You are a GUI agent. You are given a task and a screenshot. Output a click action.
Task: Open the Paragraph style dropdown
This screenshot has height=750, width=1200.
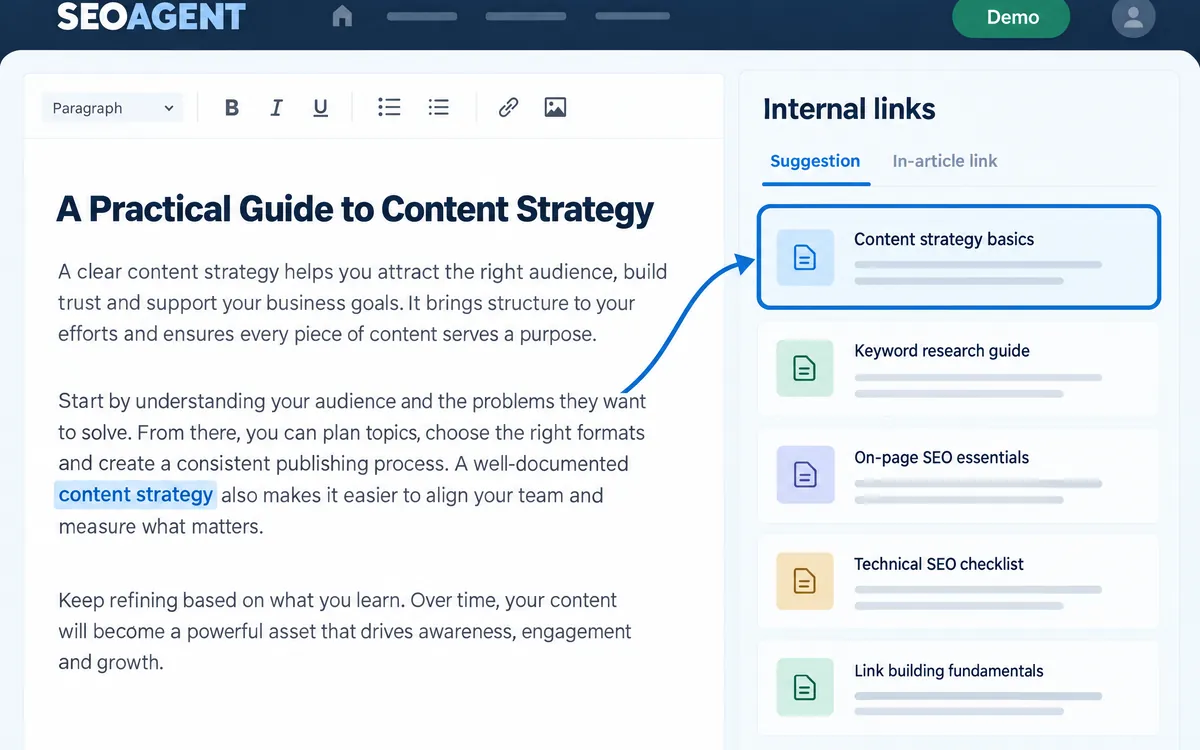point(113,108)
